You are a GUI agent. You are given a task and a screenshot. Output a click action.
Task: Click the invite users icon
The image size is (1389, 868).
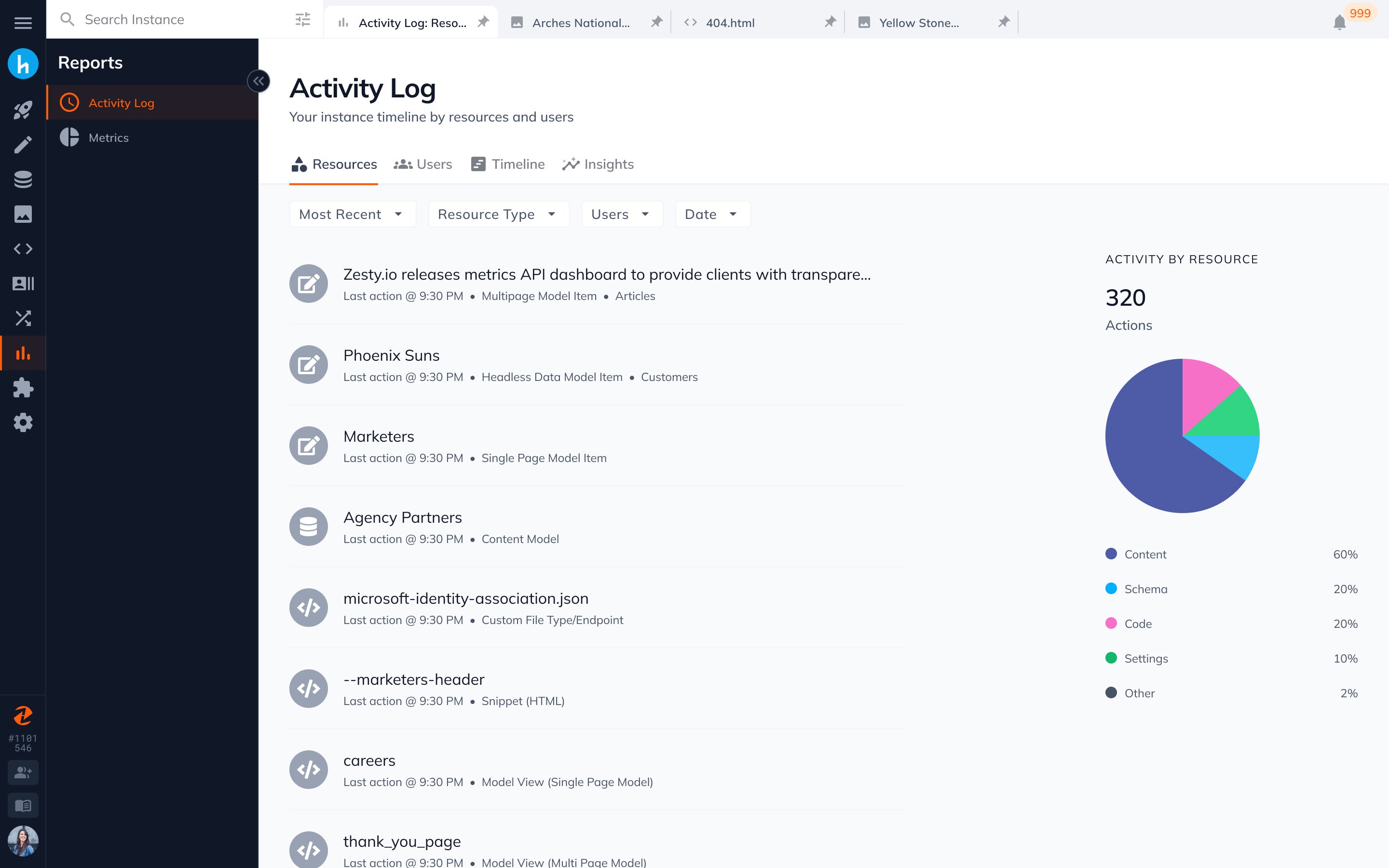23,772
